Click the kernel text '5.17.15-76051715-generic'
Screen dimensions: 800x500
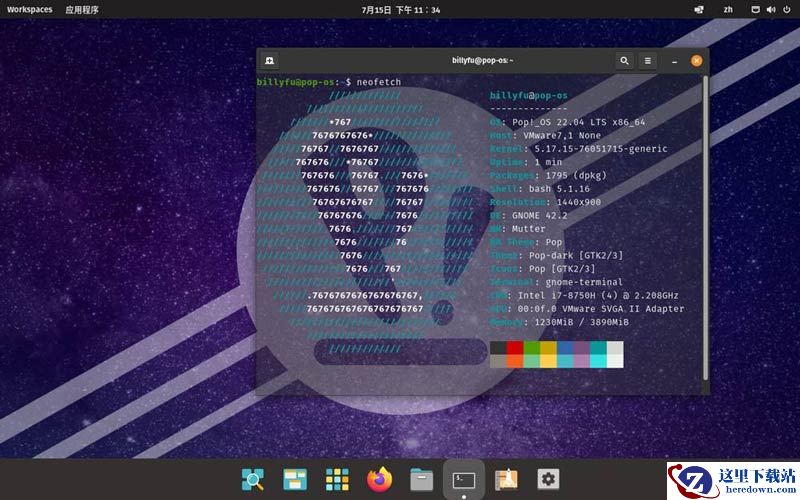(601, 148)
